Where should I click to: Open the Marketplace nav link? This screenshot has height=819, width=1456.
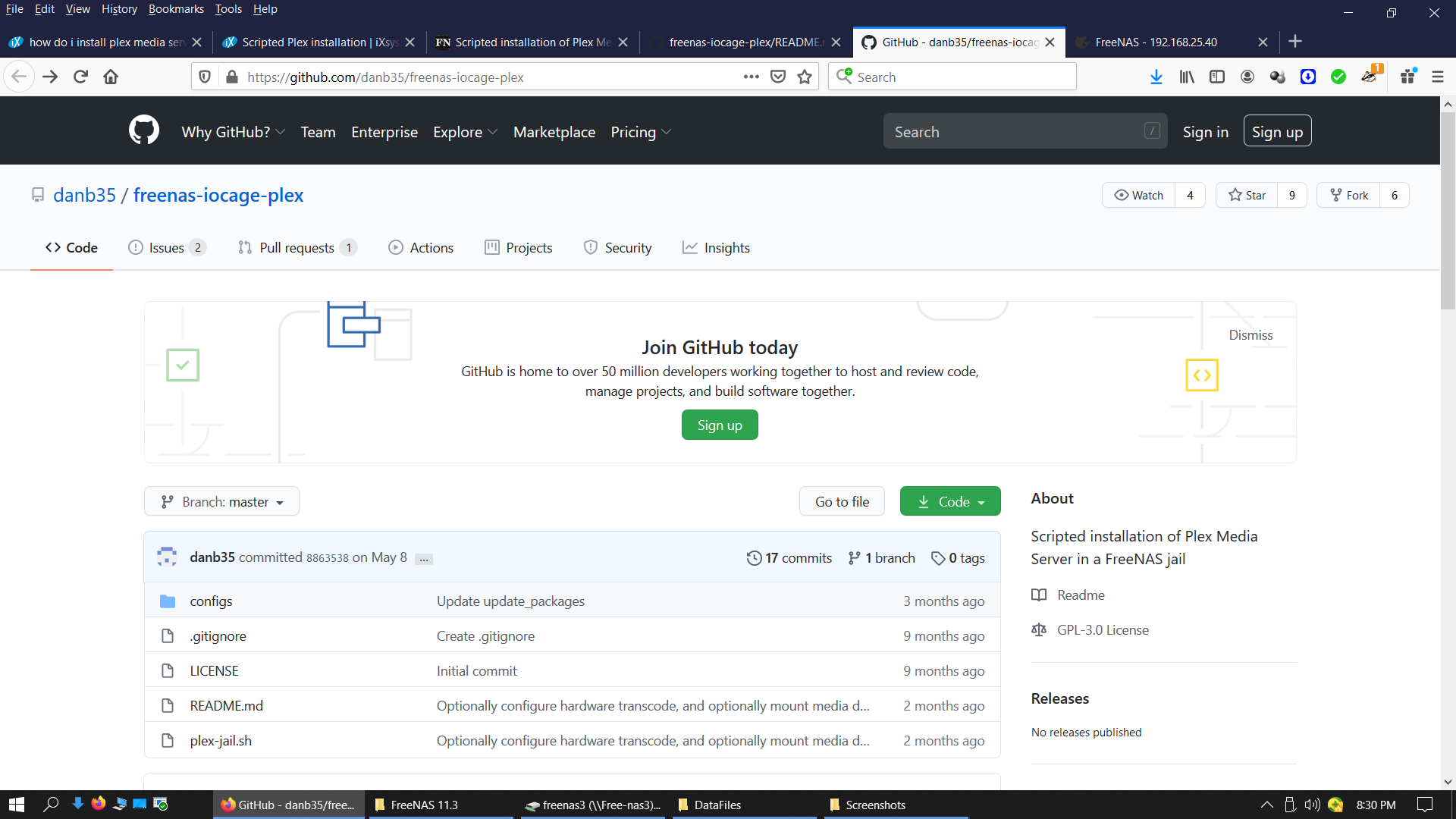coord(554,132)
